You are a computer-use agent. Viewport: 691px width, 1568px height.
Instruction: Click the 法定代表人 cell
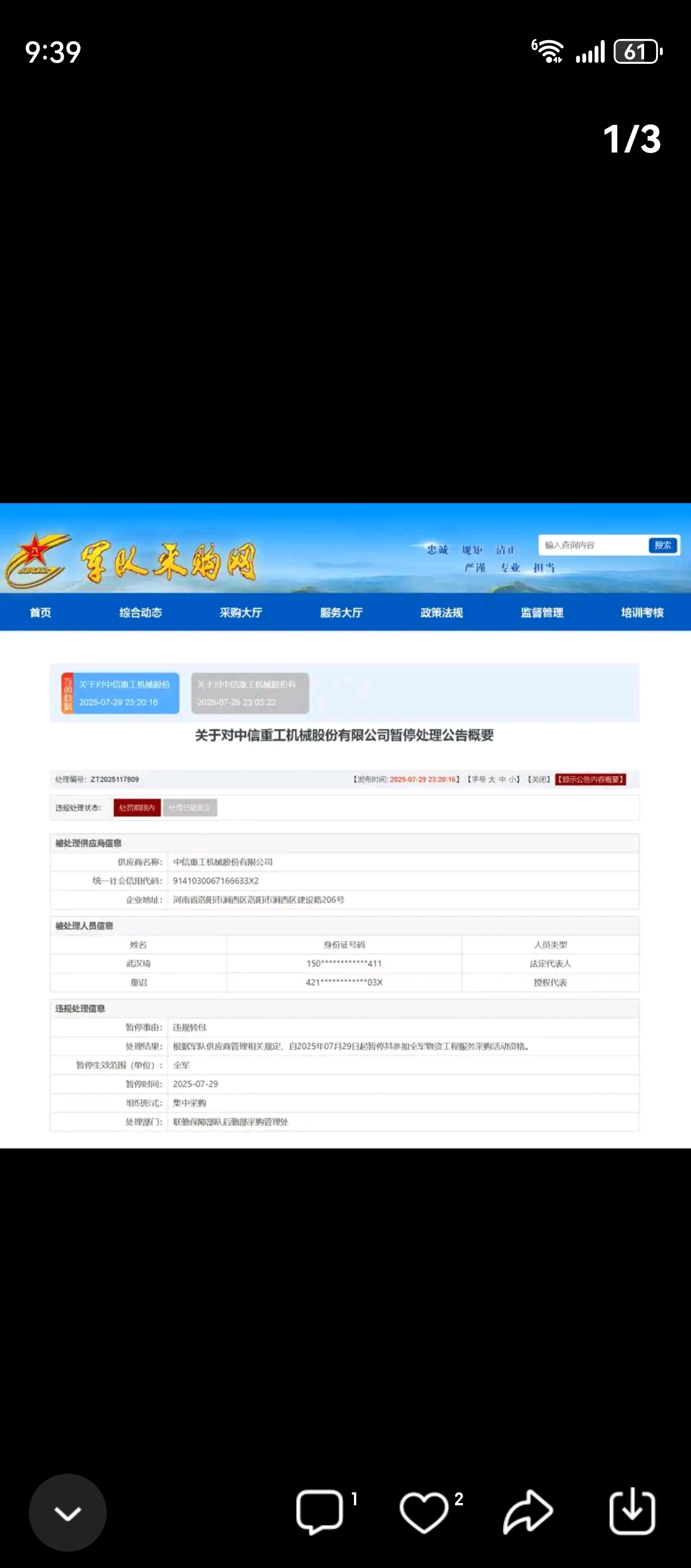click(x=550, y=964)
